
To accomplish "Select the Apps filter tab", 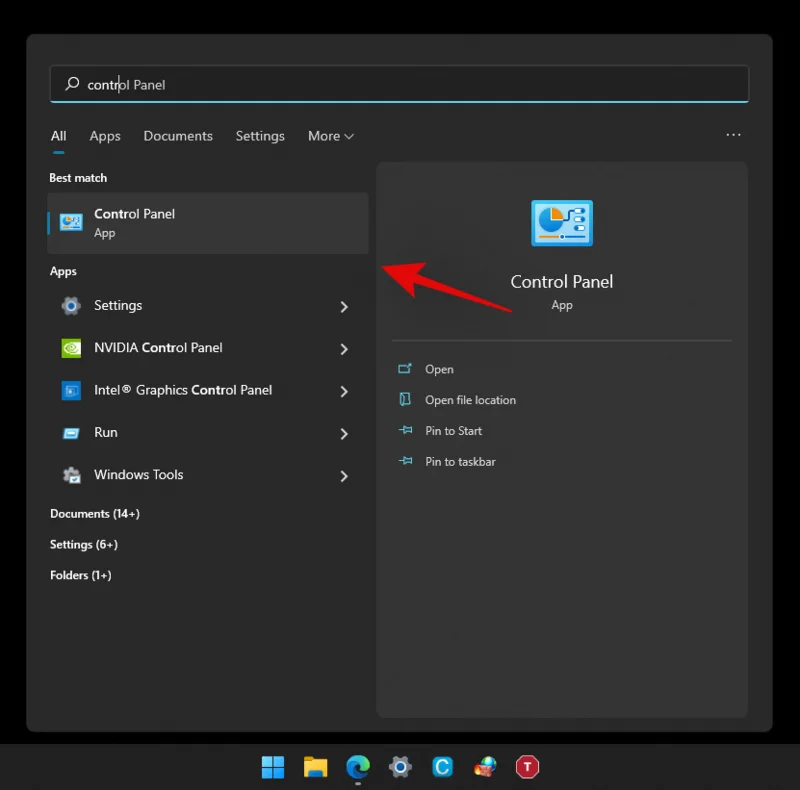I will (104, 136).
